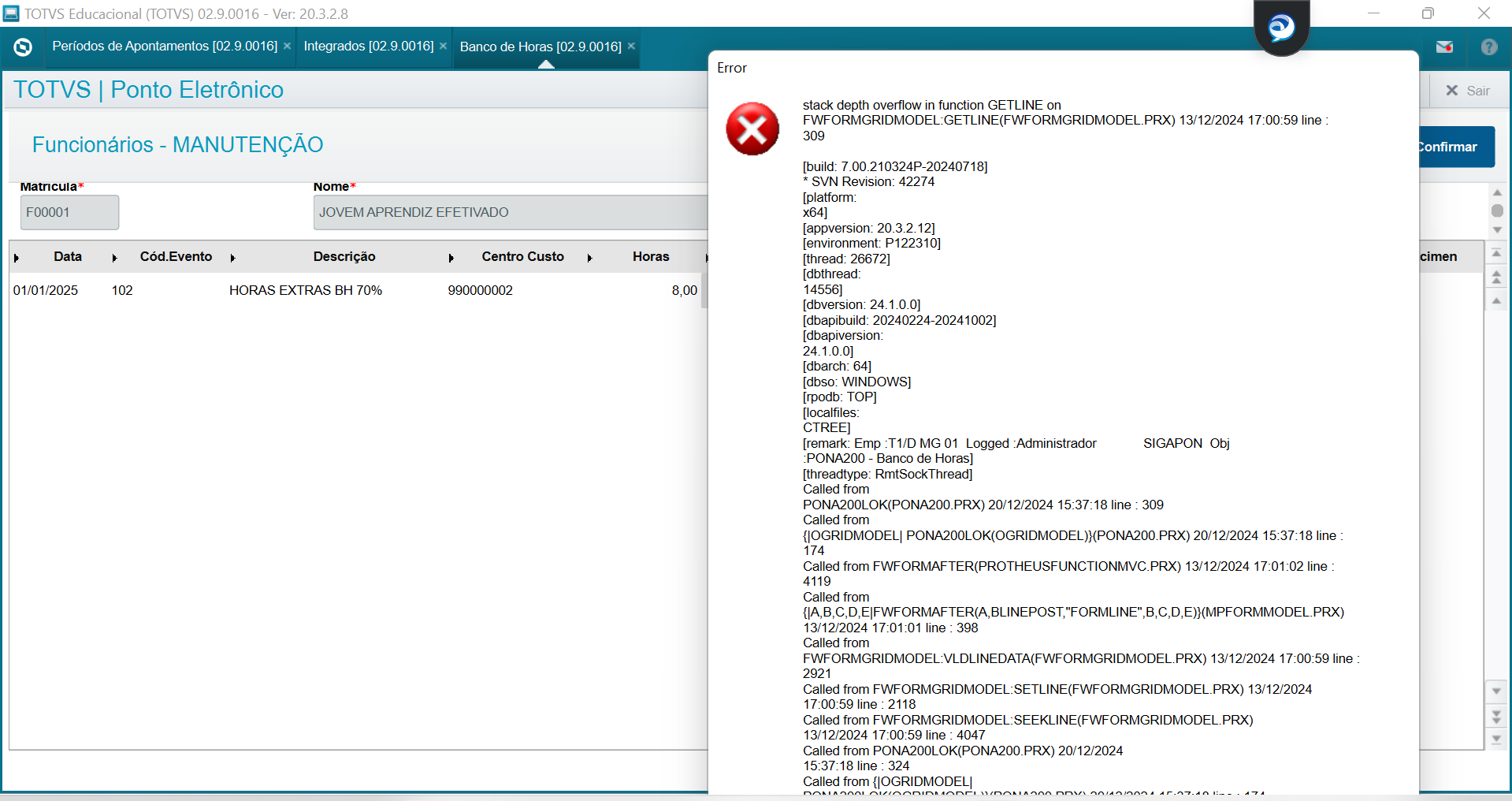This screenshot has height=801, width=1512.
Task: Open the mail notifications icon
Action: tap(1444, 47)
